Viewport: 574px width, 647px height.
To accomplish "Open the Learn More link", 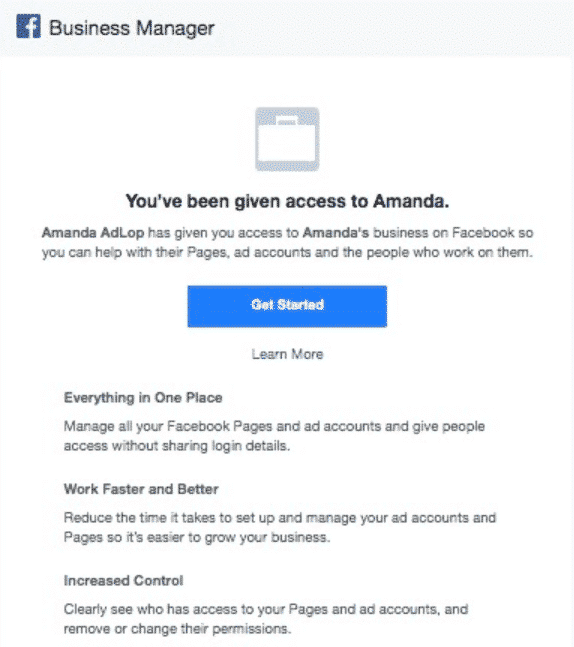I will 287,354.
